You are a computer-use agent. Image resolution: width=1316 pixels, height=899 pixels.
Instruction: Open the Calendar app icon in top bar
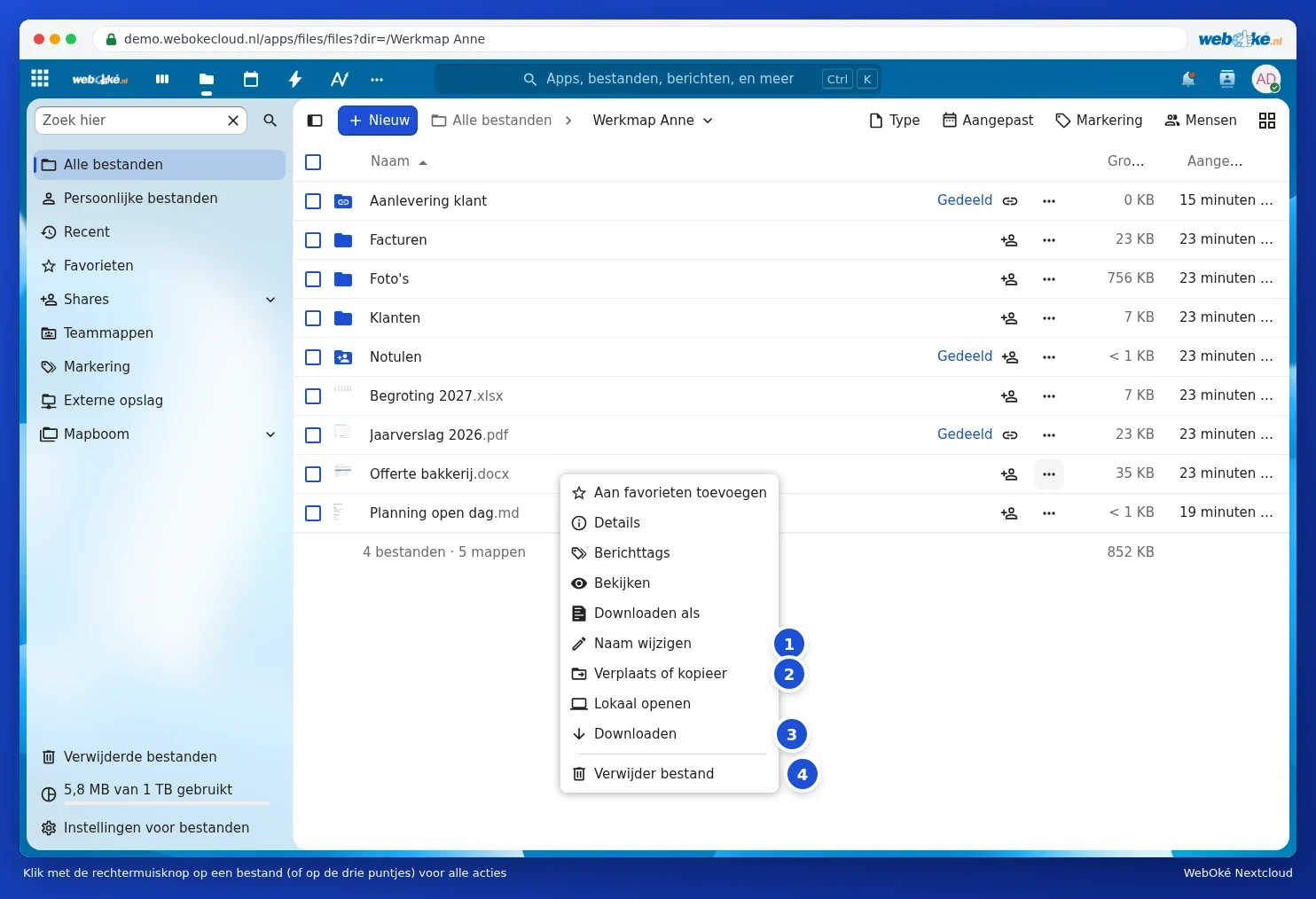251,79
